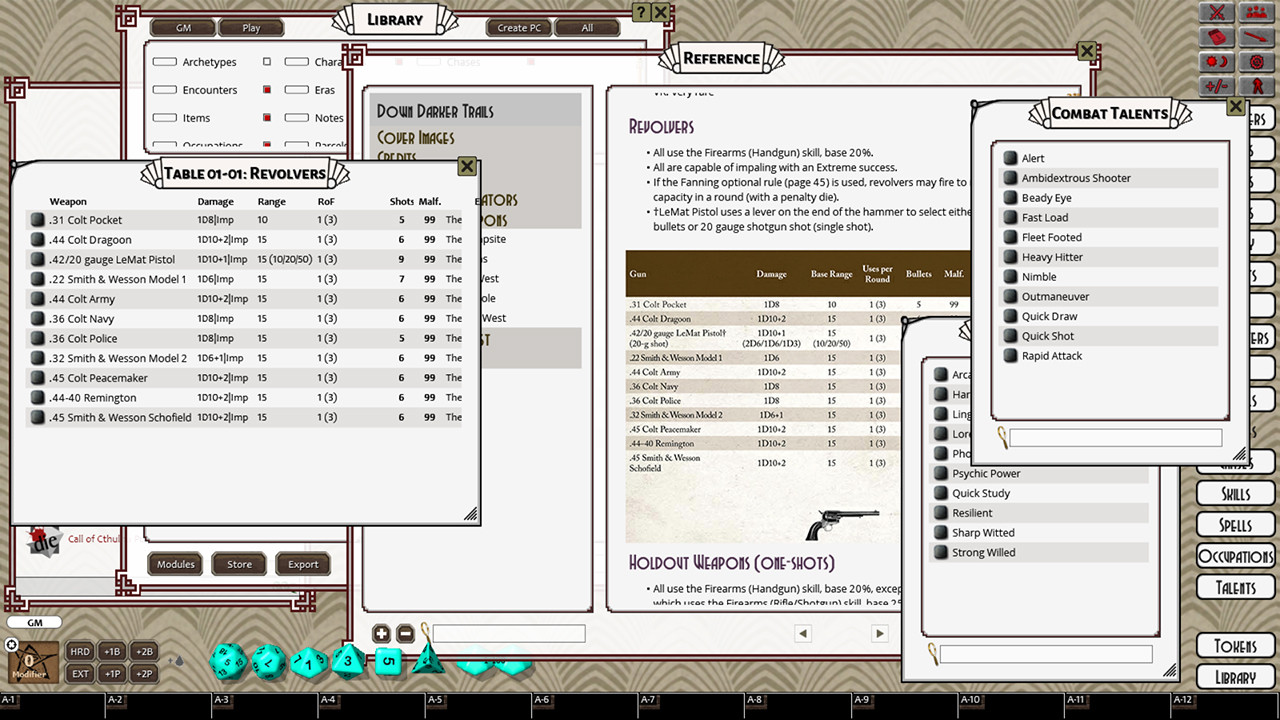Viewport: 1280px width, 720px height.
Task: Toggle the day/night lighting icon
Action: [x=1216, y=61]
